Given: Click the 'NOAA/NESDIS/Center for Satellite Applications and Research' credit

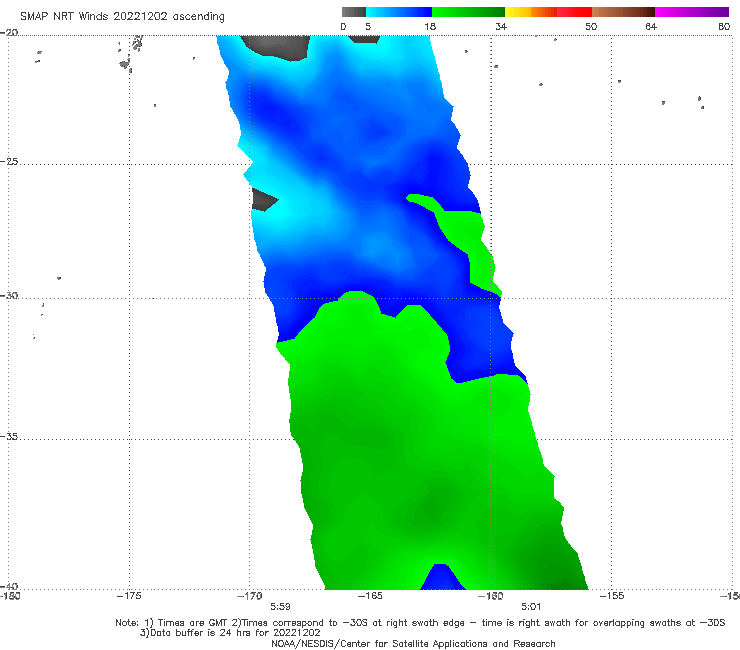Looking at the screenshot, I should [413, 643].
